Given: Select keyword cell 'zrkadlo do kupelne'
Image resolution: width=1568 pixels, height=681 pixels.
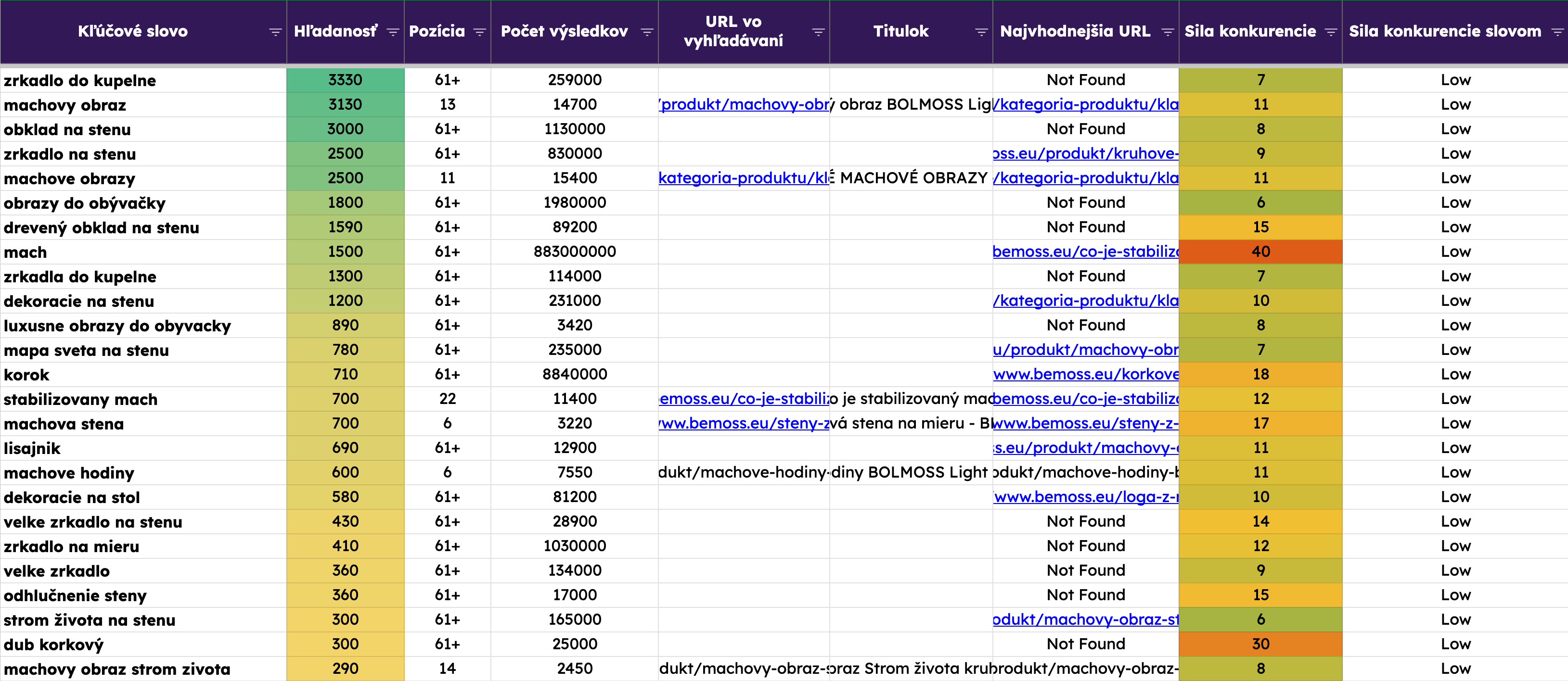Looking at the screenshot, I should (143, 80).
